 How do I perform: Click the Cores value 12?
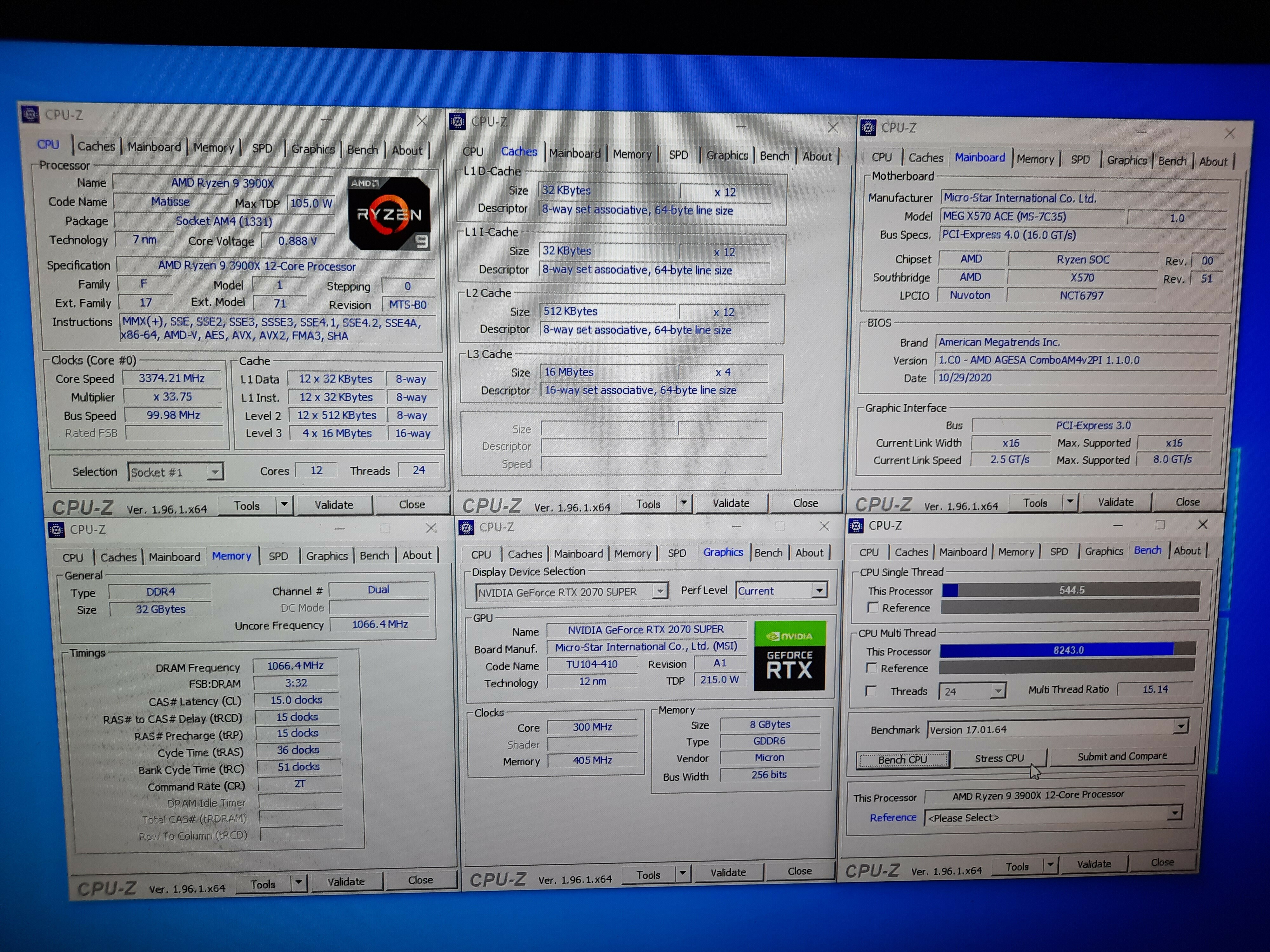pyautogui.click(x=316, y=471)
